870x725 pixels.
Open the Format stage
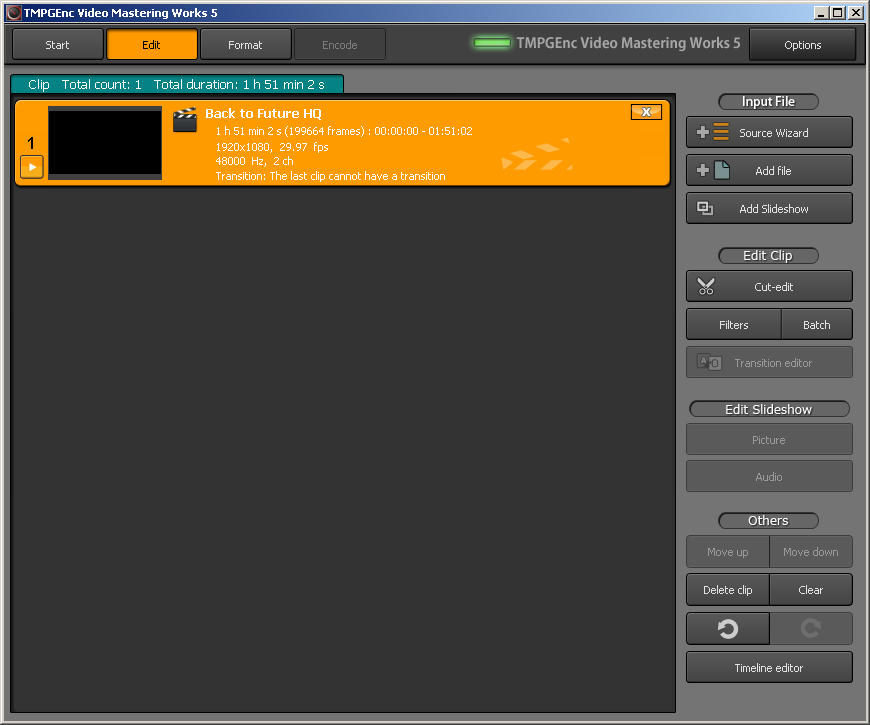click(245, 45)
